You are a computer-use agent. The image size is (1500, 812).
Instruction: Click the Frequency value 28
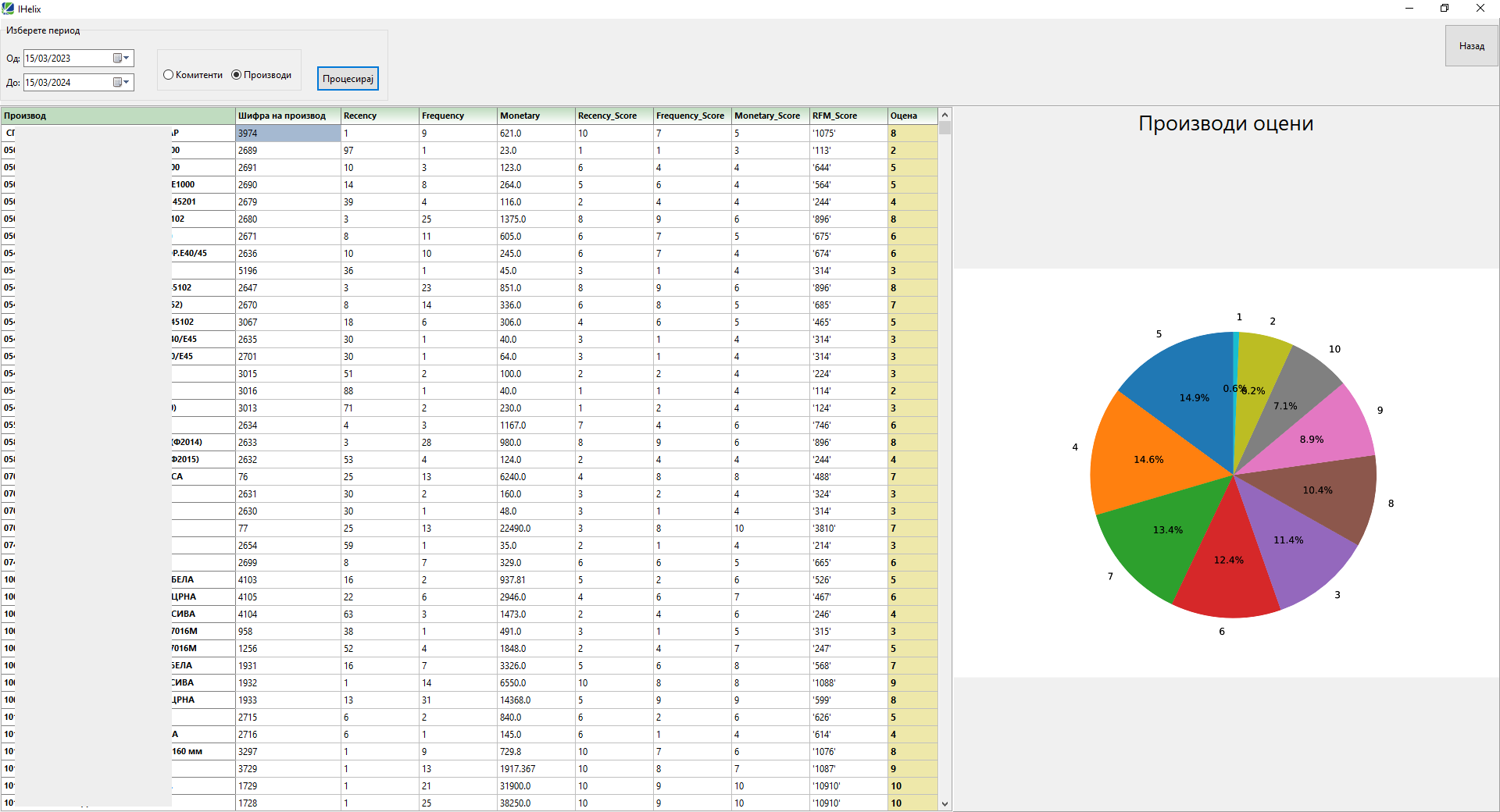click(x=458, y=443)
